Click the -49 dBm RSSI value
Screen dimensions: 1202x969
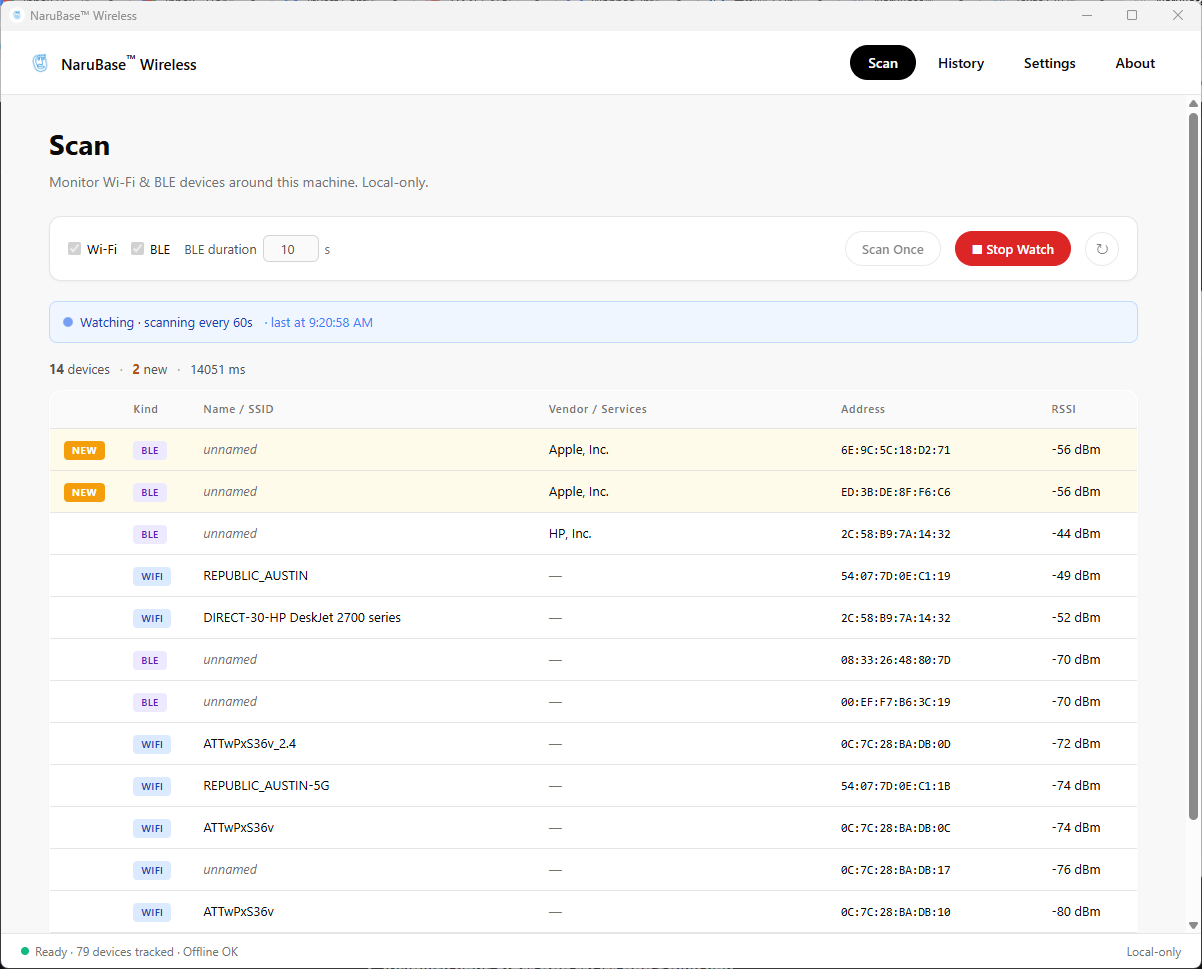pyautogui.click(x=1076, y=576)
